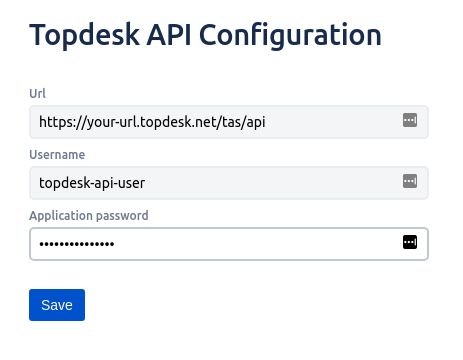
Task: Open black autofill icon in Application password field
Action: pos(410,242)
